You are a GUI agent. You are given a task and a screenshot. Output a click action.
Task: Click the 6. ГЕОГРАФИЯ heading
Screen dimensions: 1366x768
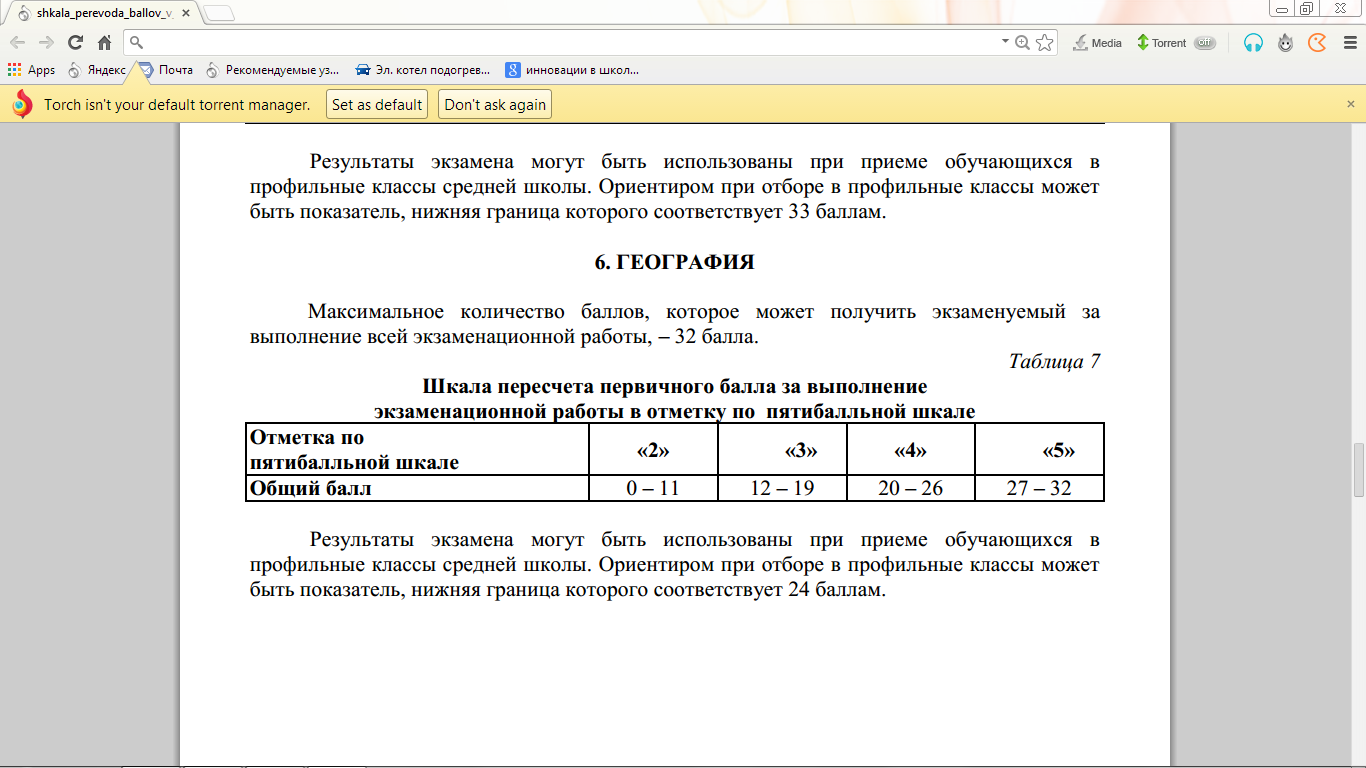(674, 263)
